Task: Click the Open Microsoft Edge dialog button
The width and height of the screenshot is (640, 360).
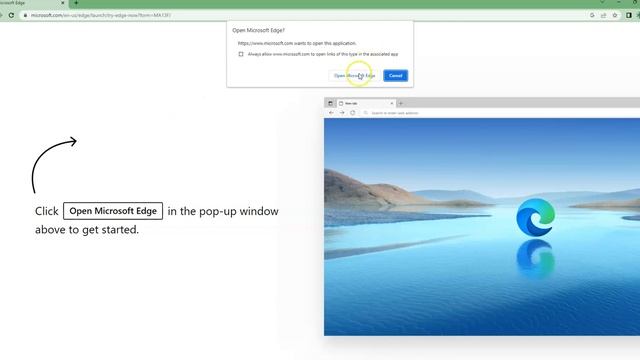Action: (354, 76)
